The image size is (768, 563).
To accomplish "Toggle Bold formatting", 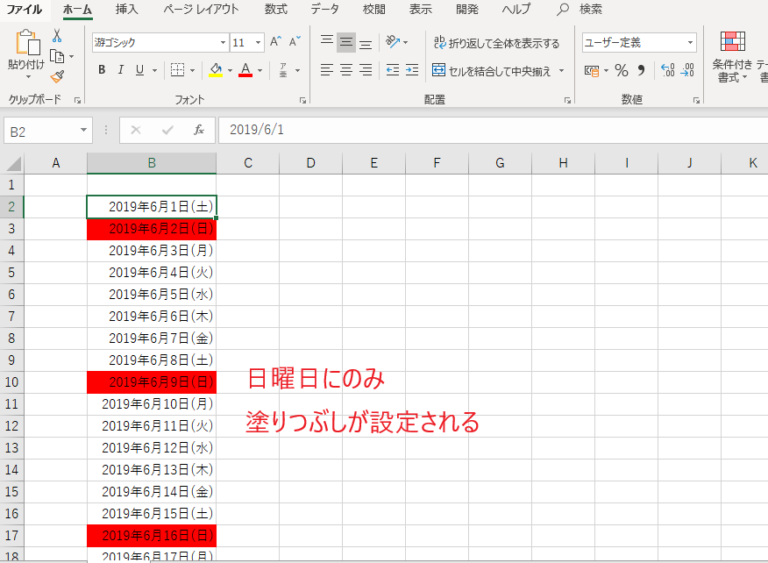I will point(101,70).
